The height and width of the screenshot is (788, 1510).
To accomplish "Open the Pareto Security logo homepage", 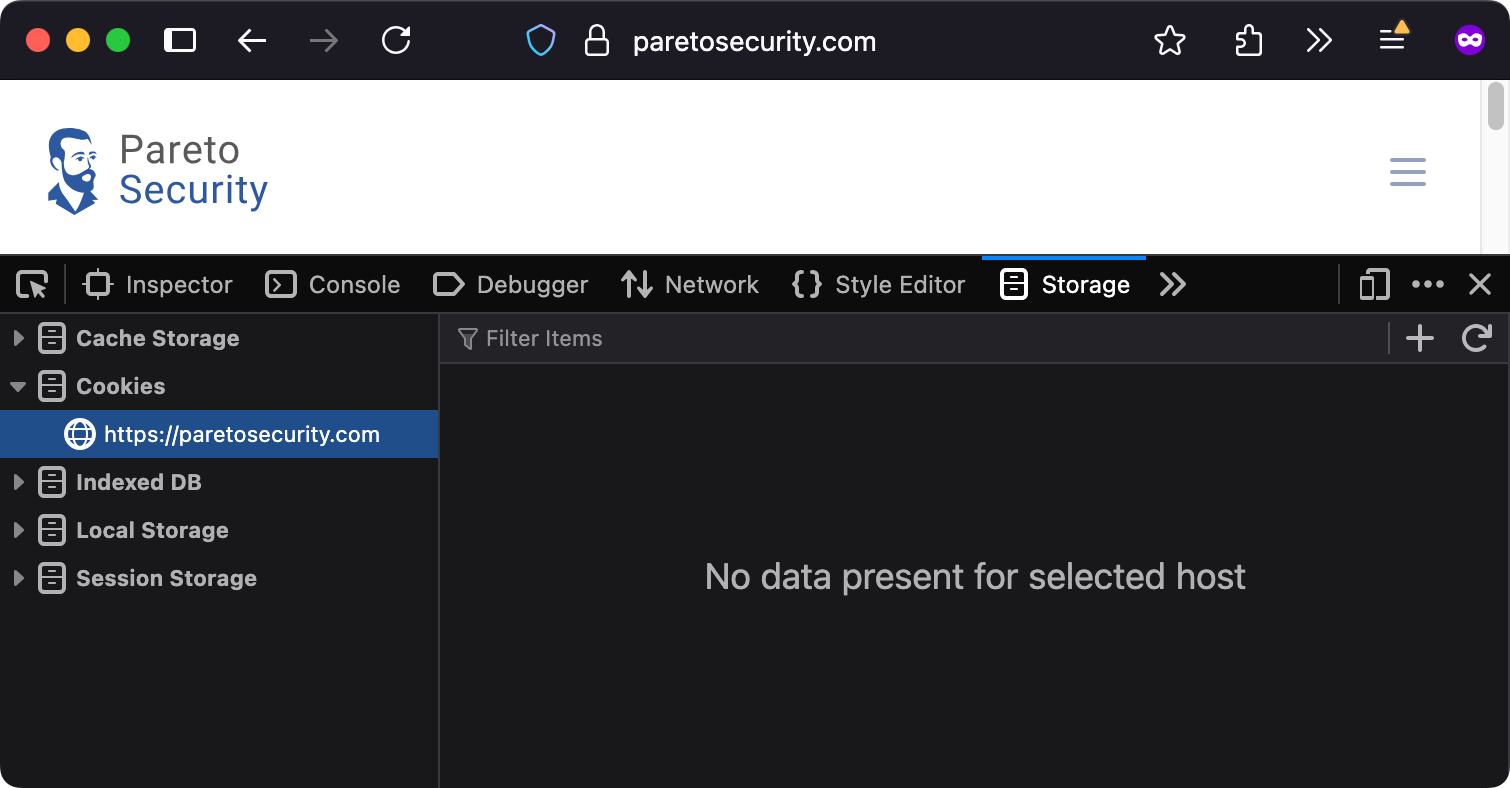I will click(x=158, y=171).
